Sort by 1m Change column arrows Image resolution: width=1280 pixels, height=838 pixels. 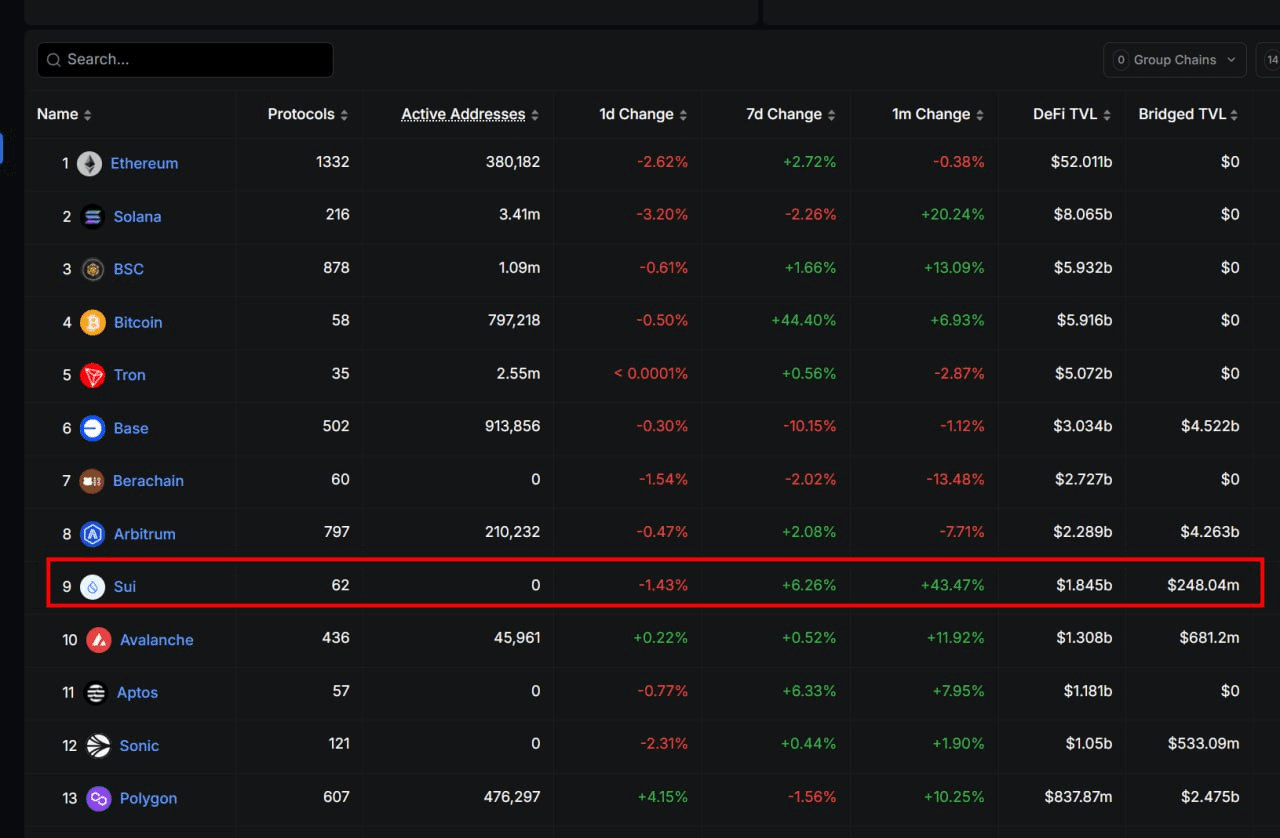coord(980,115)
